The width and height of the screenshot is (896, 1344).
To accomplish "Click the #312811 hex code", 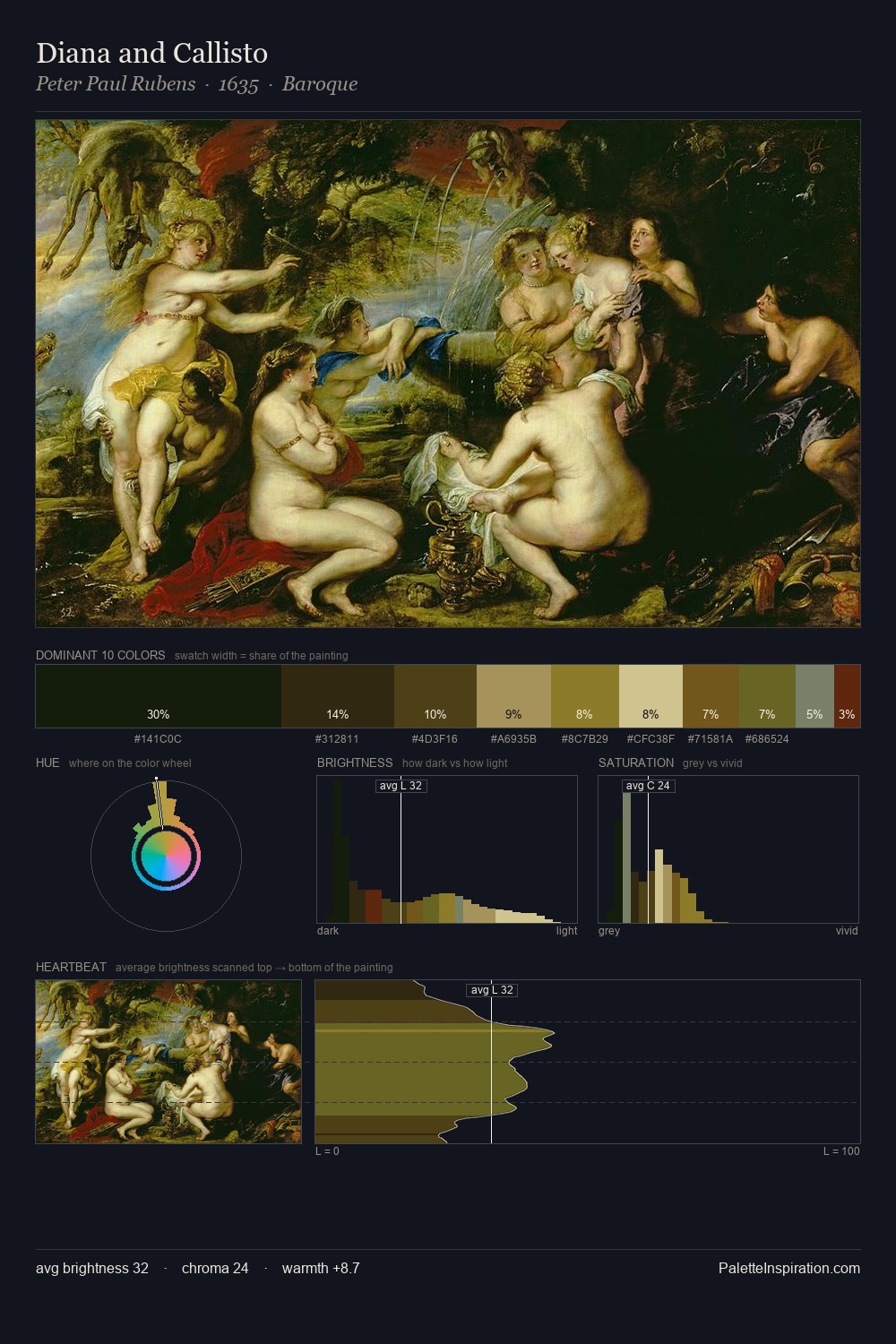I will [337, 739].
